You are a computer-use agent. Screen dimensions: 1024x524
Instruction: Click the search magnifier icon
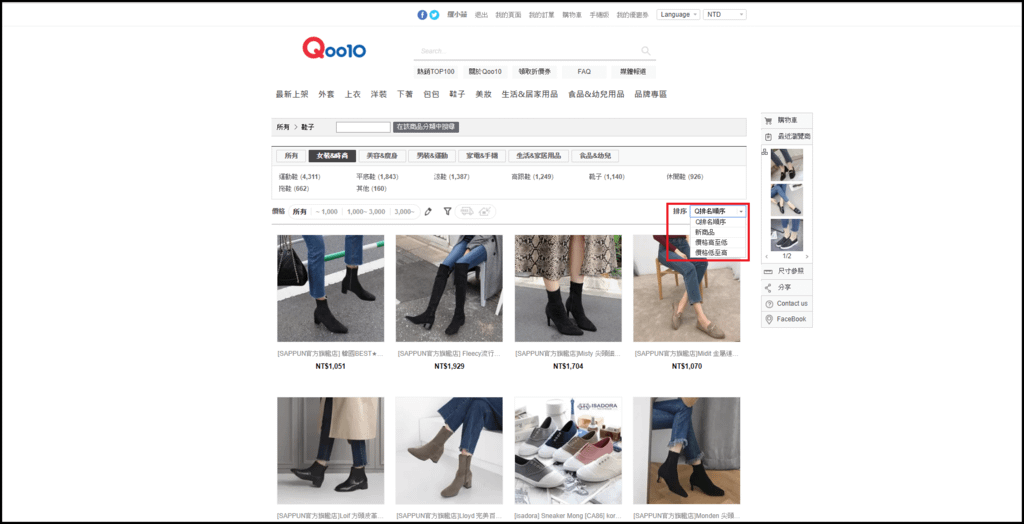click(x=646, y=50)
